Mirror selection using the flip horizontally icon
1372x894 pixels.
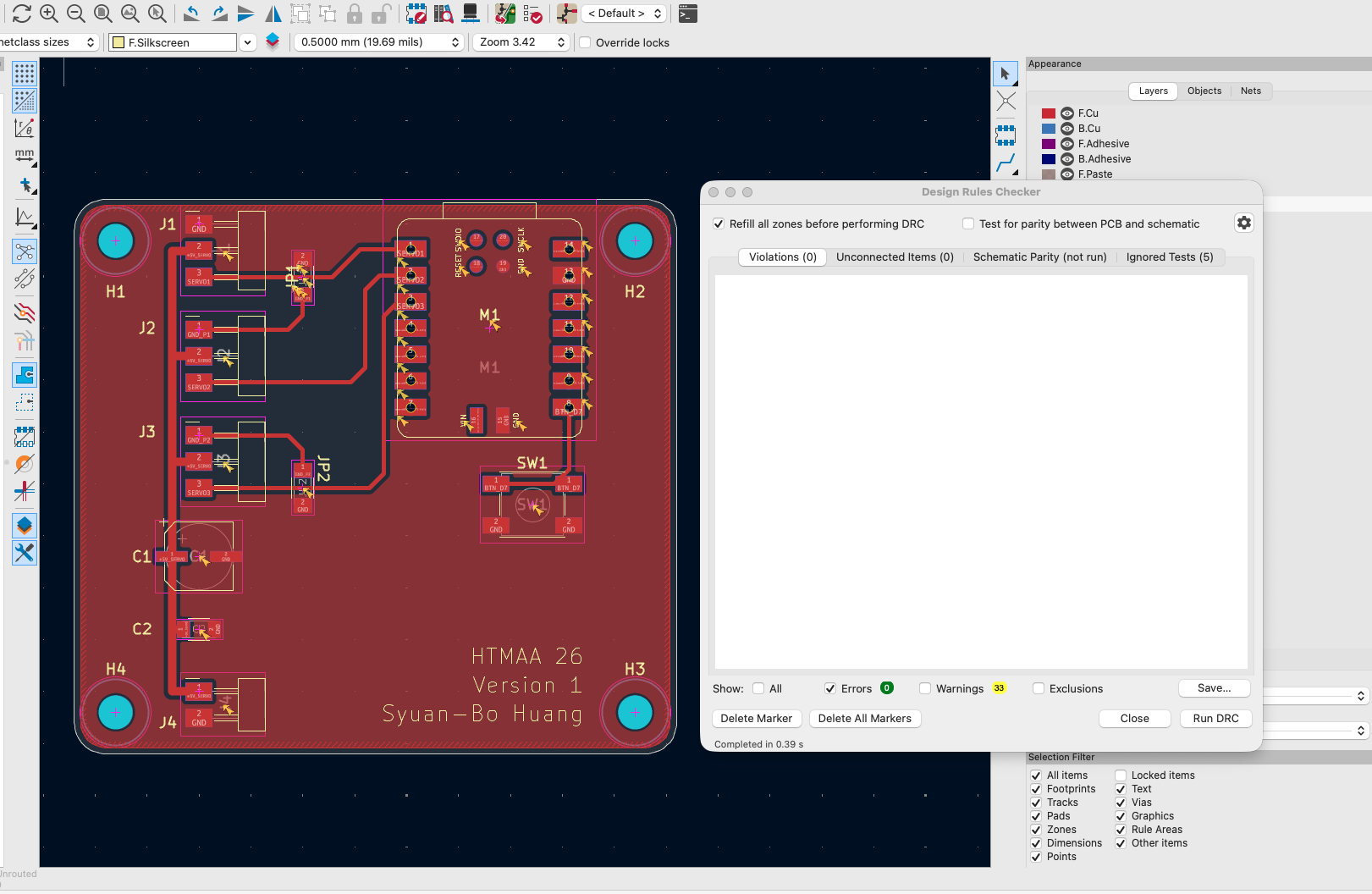pos(273,14)
